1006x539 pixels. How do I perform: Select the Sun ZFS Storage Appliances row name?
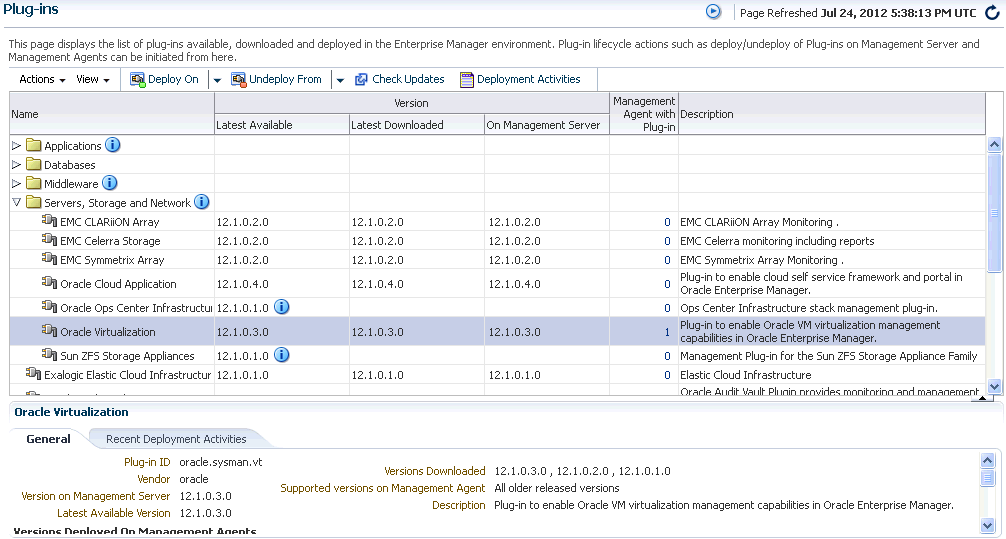[x=127, y=356]
